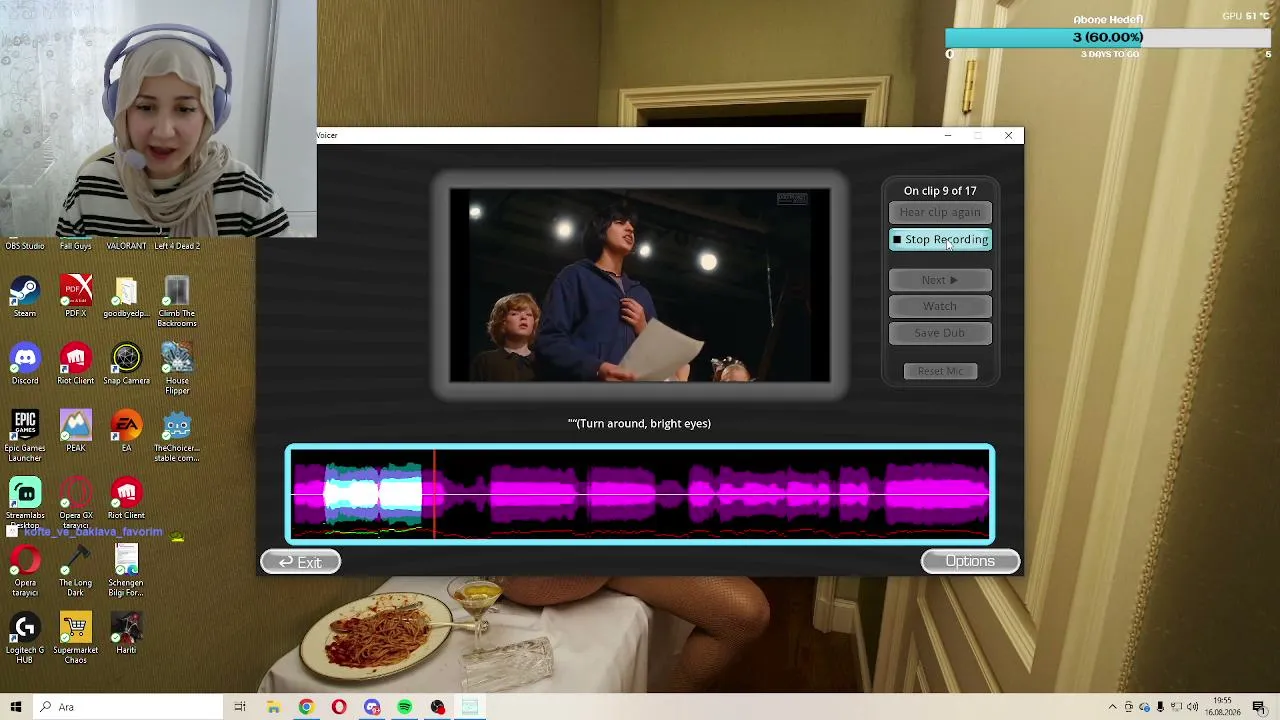
Task: Launch Logitech G HUB from desktop
Action: pyautogui.click(x=25, y=637)
